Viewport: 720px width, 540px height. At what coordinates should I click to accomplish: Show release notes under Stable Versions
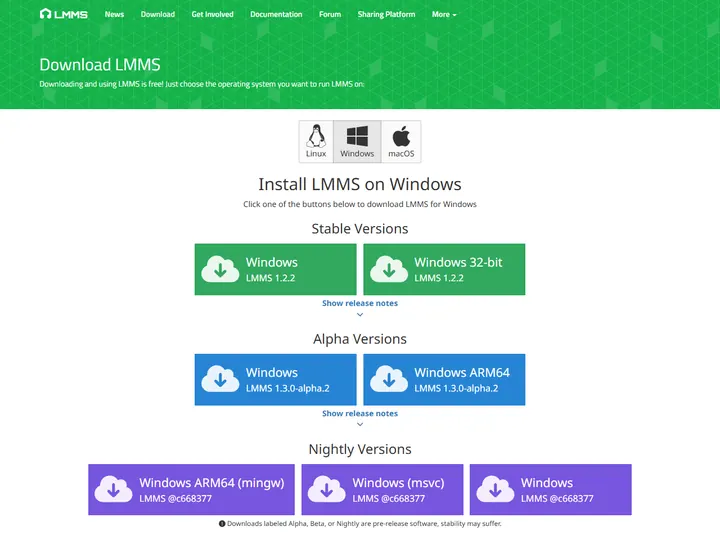360,303
